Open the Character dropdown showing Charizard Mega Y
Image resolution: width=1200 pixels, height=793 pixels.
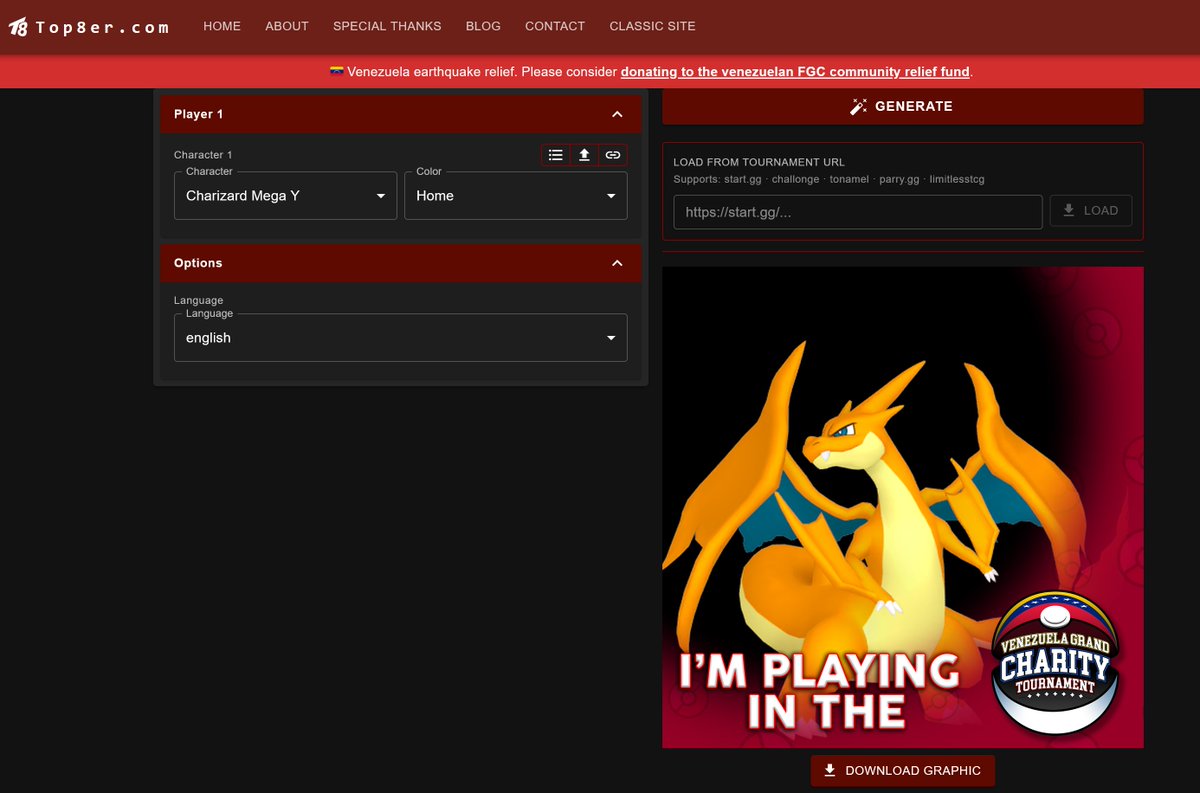click(286, 196)
